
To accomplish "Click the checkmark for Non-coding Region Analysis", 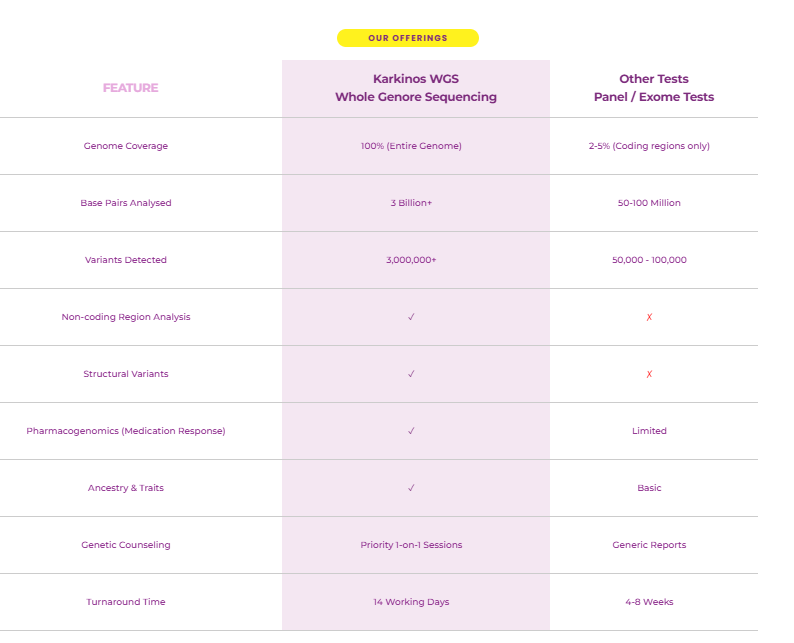I will coord(411,317).
